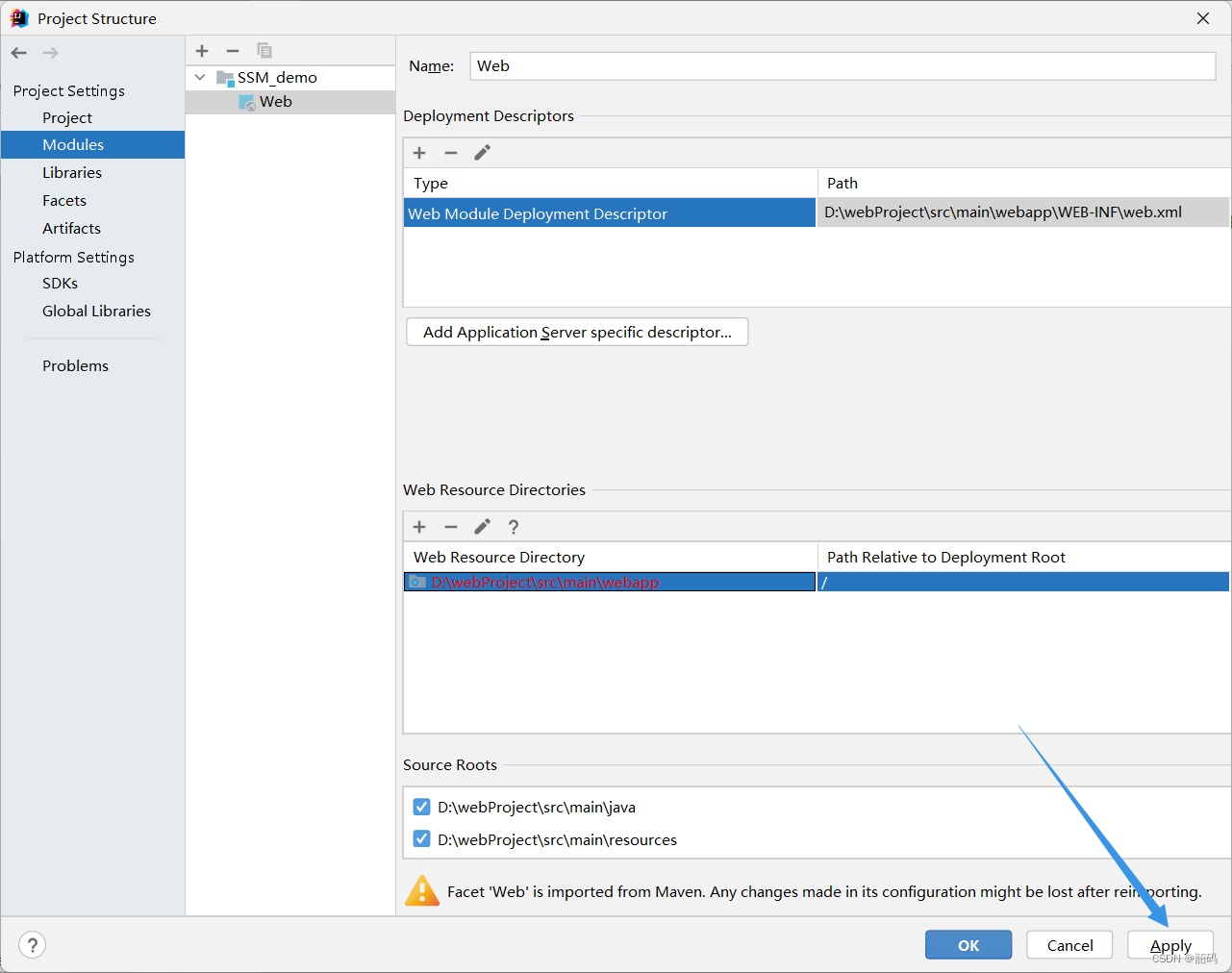The height and width of the screenshot is (973, 1232).
Task: Uncheck the src\main\java source root
Action: click(421, 807)
